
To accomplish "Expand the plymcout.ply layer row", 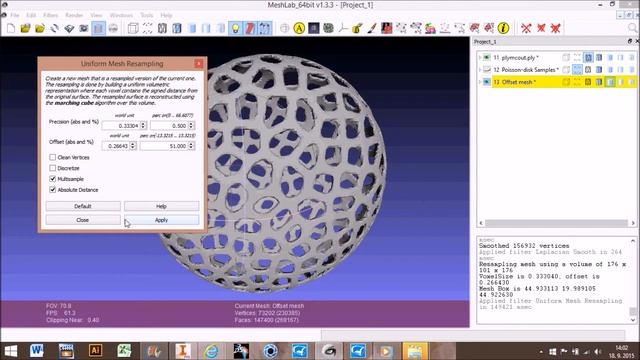I will point(480,58).
